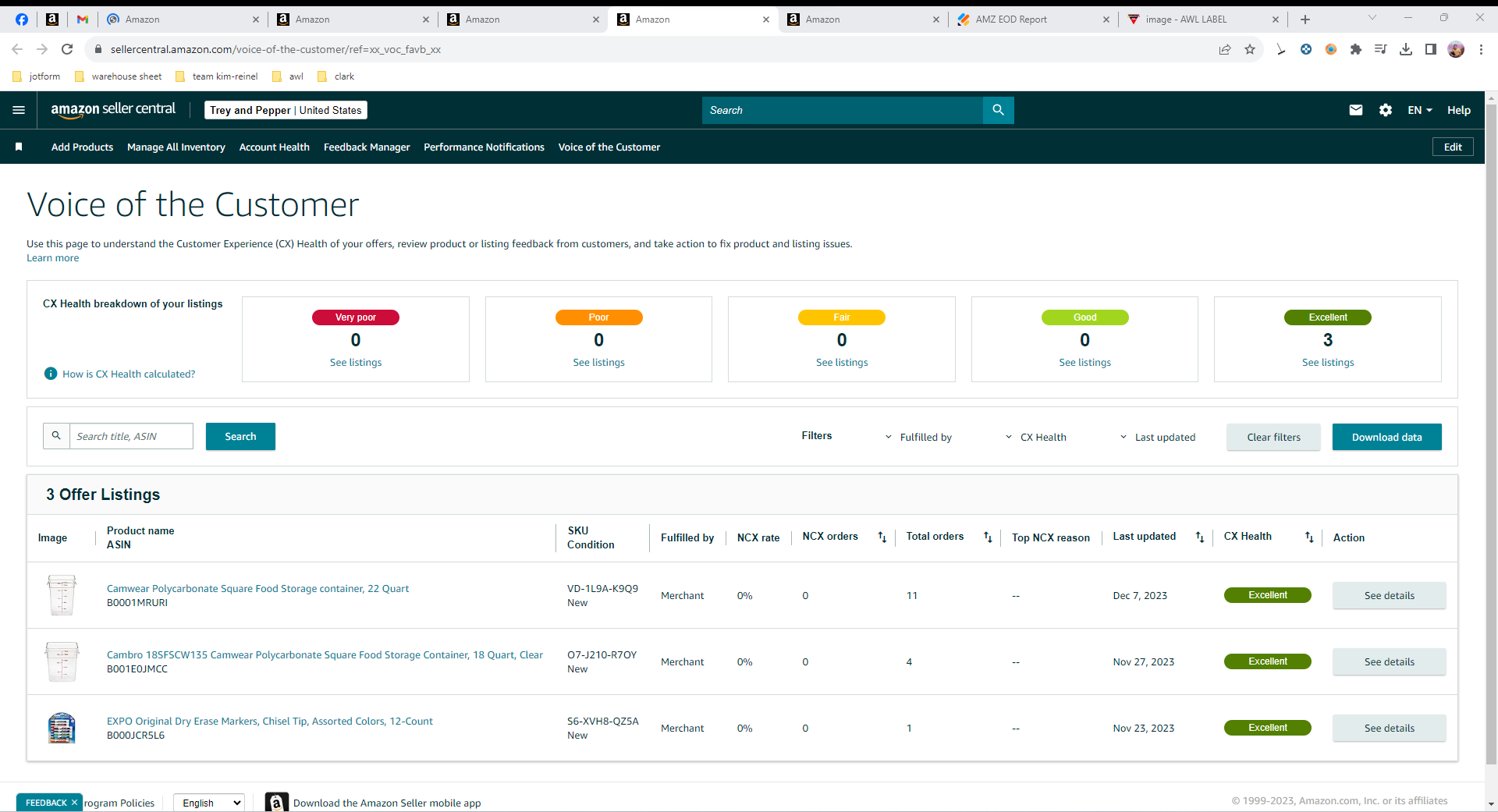Viewport: 1498px width, 812px height.
Task: Open the browser side panel icon
Action: pos(1431,49)
